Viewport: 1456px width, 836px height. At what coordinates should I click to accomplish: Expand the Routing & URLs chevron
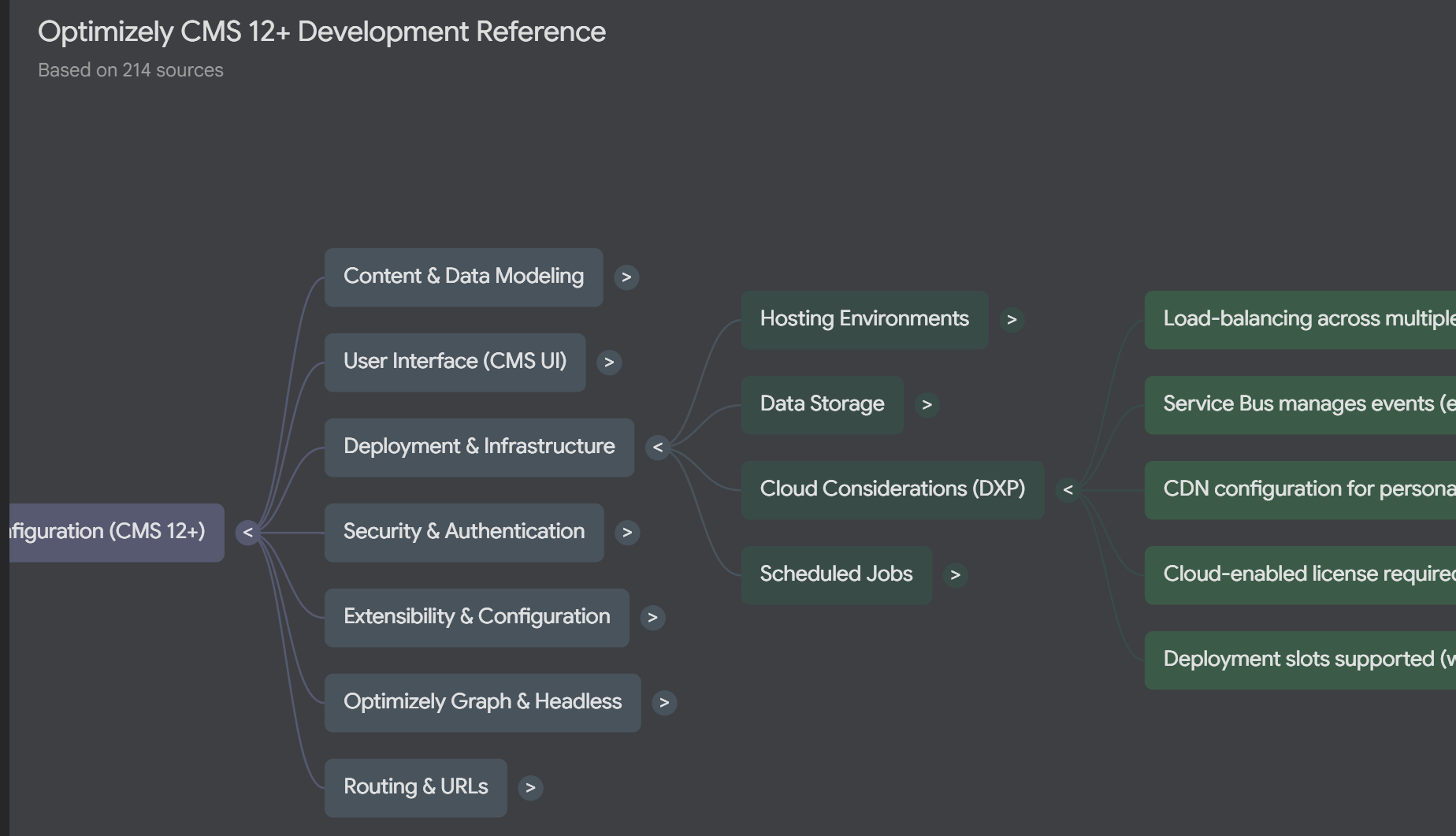point(530,788)
